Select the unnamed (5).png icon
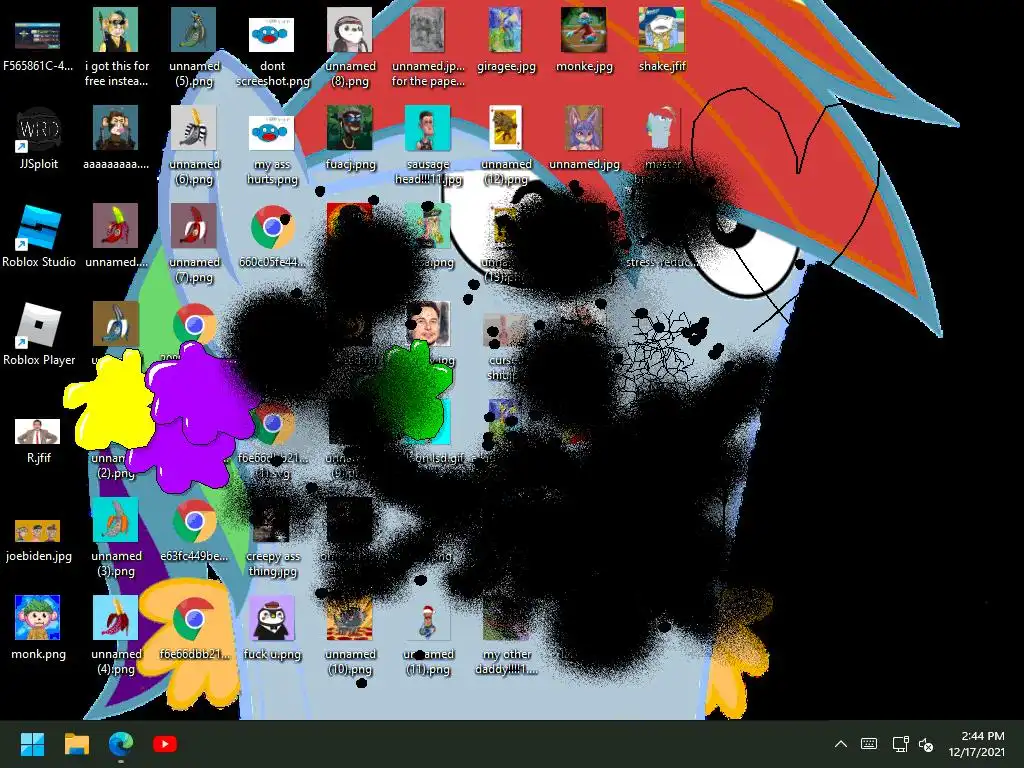The width and height of the screenshot is (1024, 768). (194, 47)
